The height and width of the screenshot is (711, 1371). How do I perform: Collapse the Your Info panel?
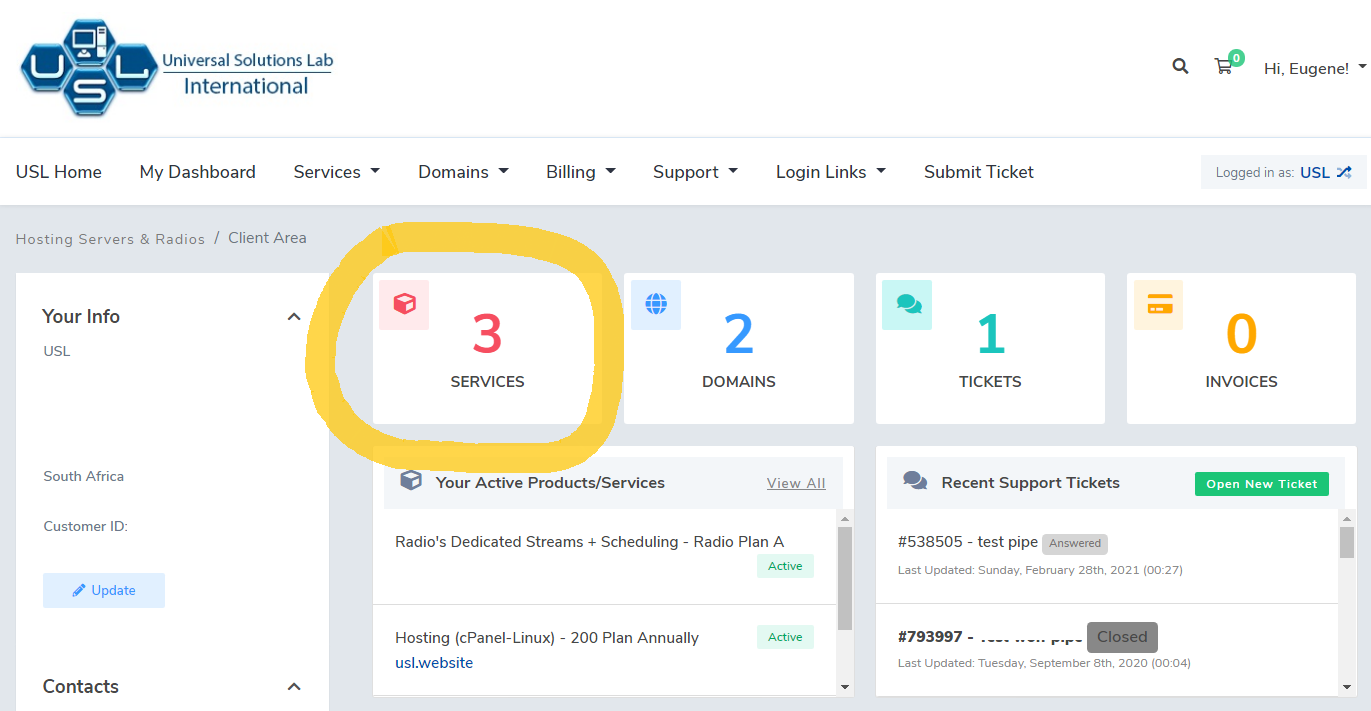tap(294, 317)
